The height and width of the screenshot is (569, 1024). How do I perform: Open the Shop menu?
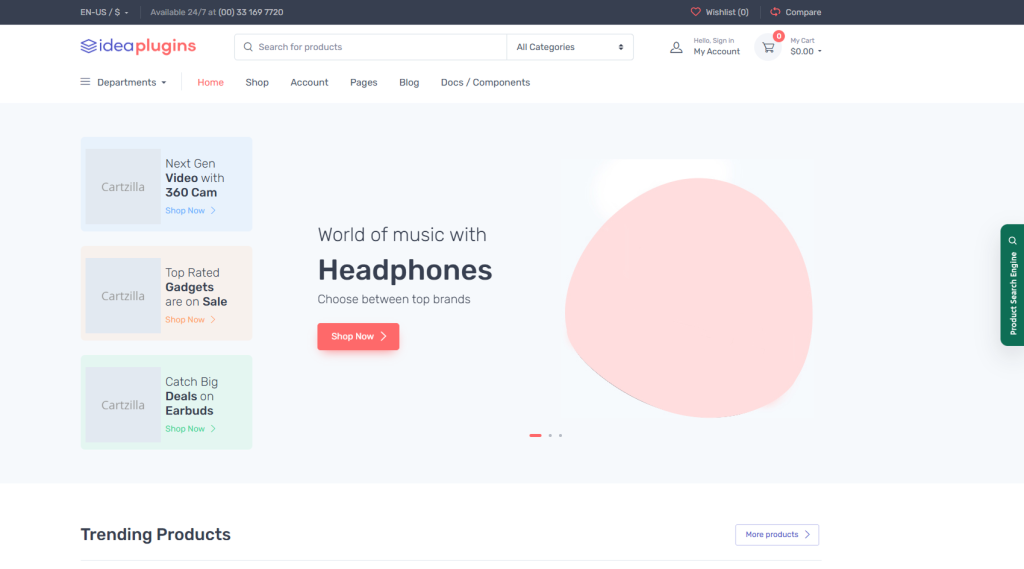[x=257, y=82]
